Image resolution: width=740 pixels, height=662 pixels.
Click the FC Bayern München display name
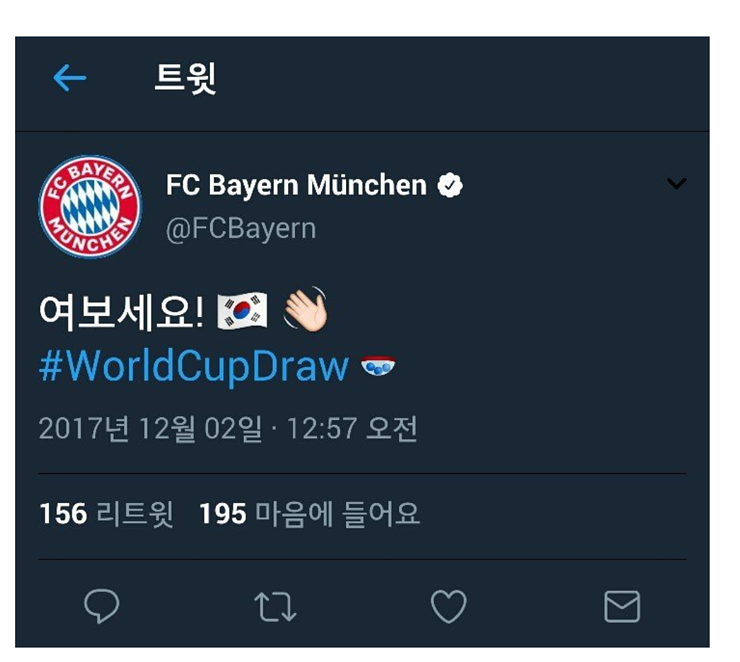(296, 185)
